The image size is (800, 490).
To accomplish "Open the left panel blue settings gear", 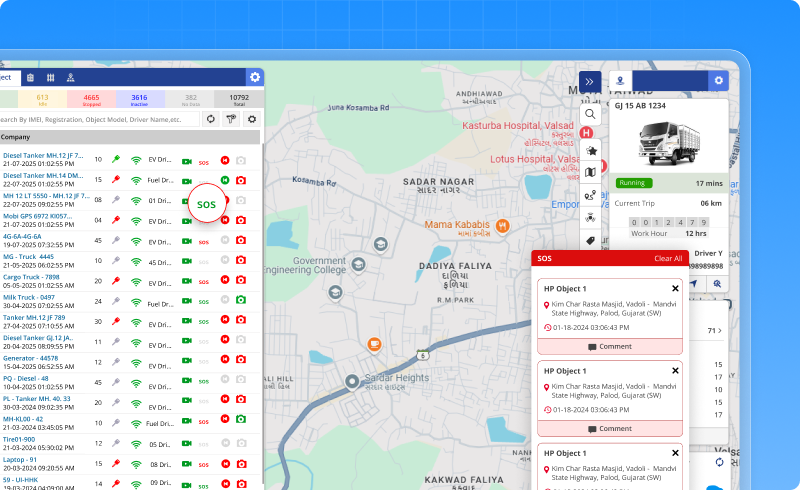I will pos(255,77).
